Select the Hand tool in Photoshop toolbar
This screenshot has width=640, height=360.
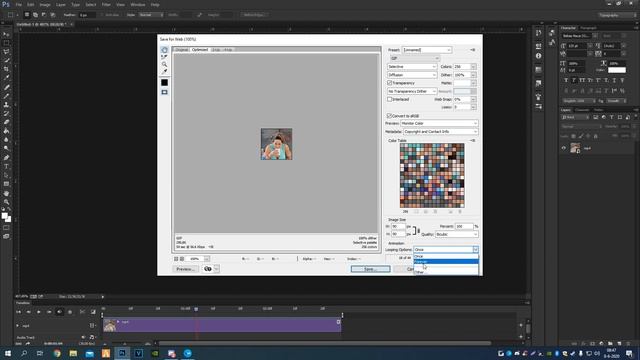coord(6,193)
